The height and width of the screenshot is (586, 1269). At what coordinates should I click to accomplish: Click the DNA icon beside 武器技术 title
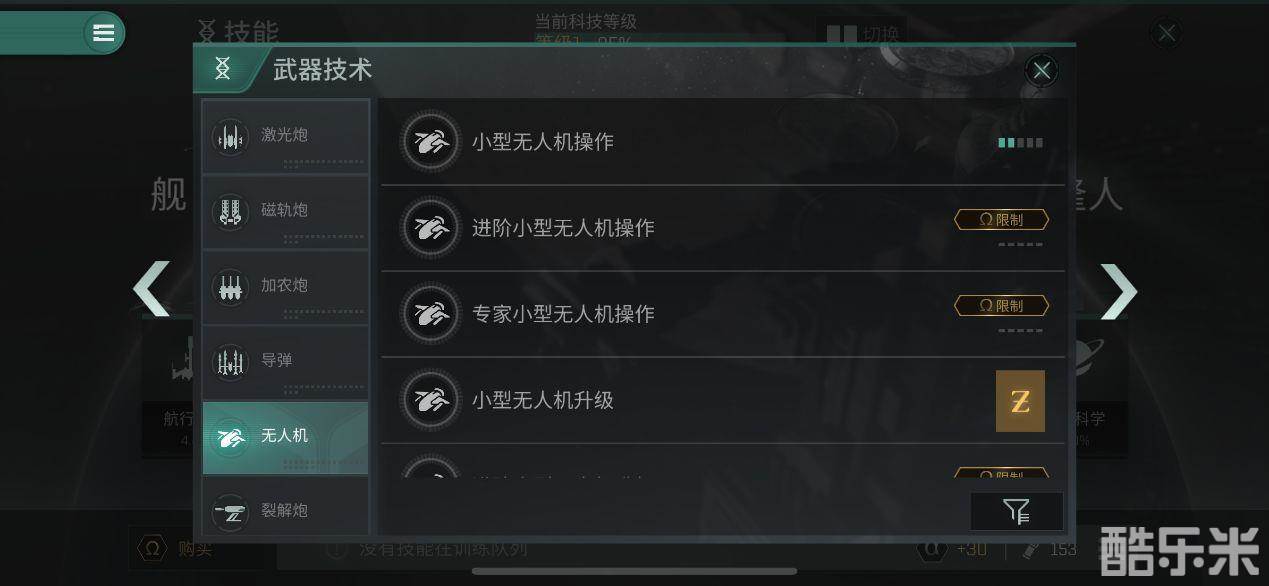tap(222, 68)
